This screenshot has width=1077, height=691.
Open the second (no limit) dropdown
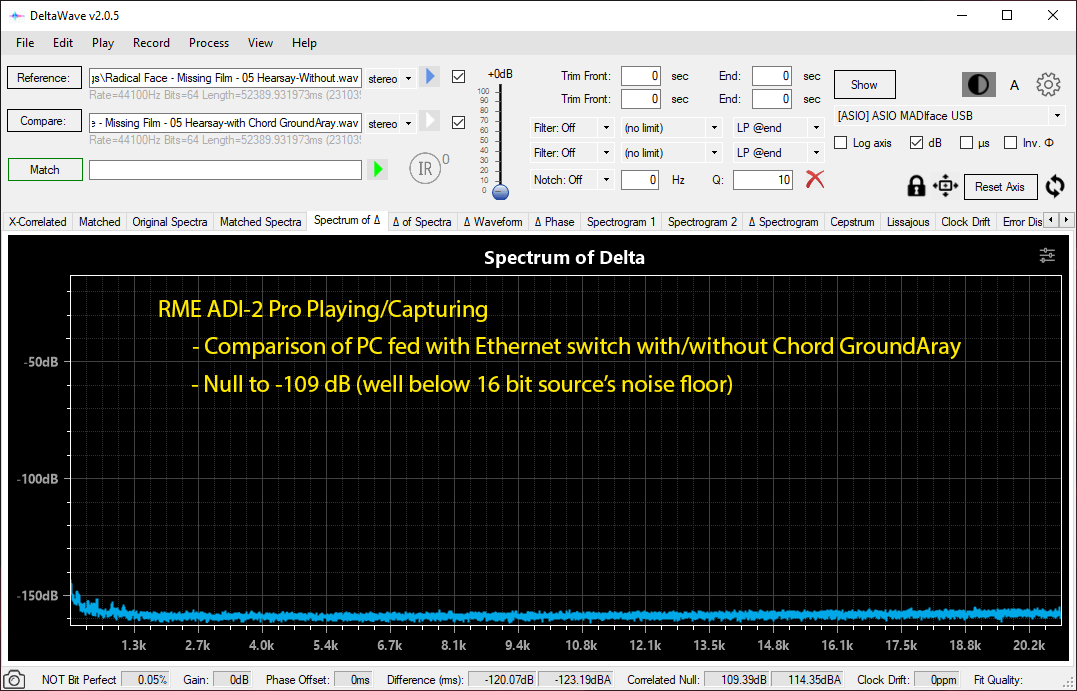pos(671,152)
